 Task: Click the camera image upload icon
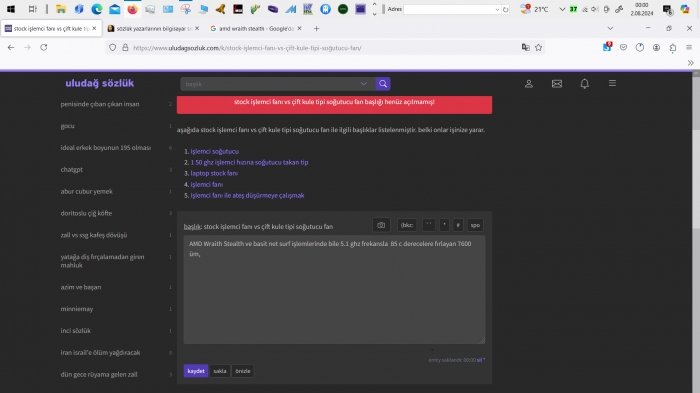point(381,225)
